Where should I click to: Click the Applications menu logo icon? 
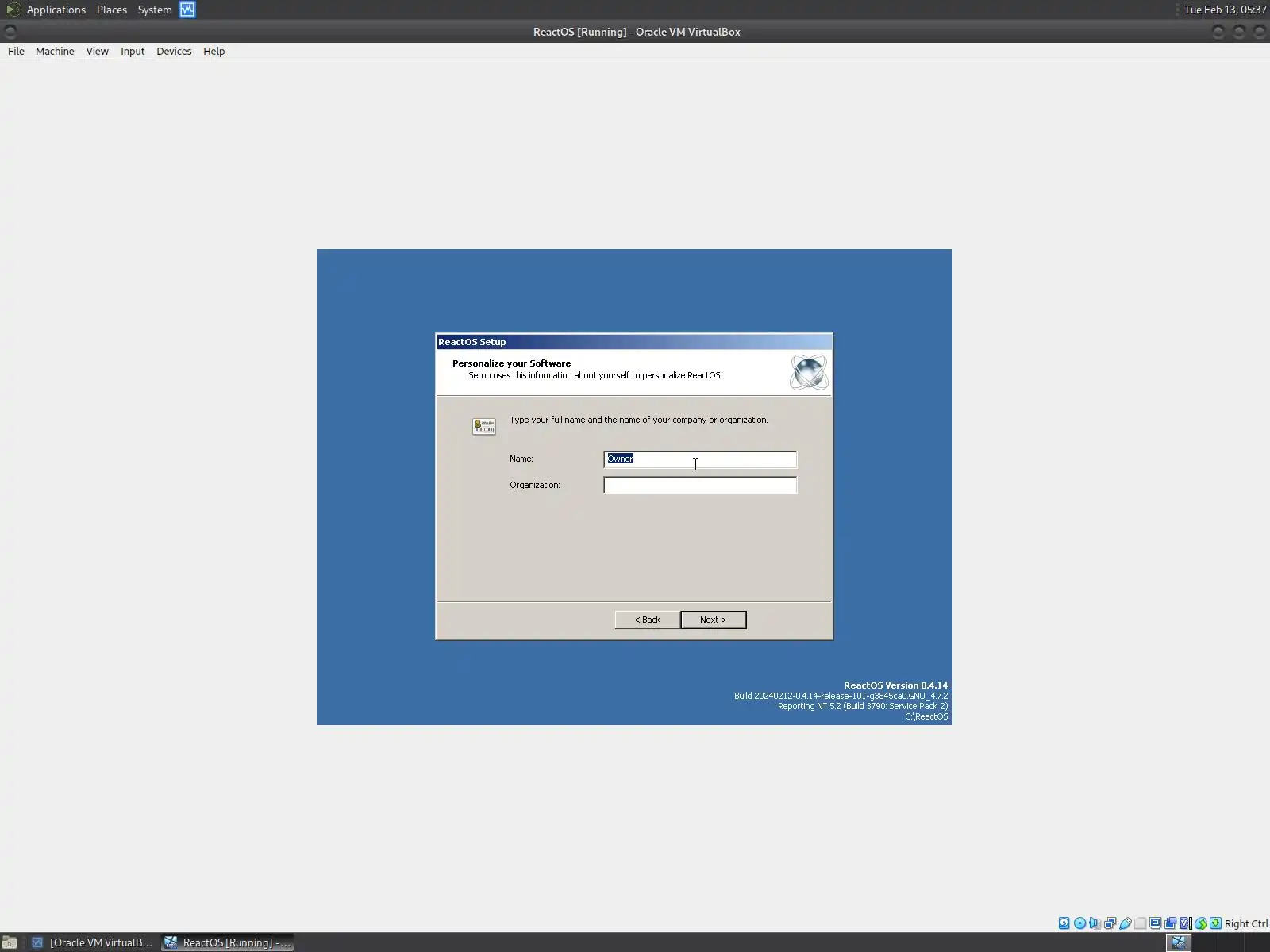pyautogui.click(x=13, y=10)
